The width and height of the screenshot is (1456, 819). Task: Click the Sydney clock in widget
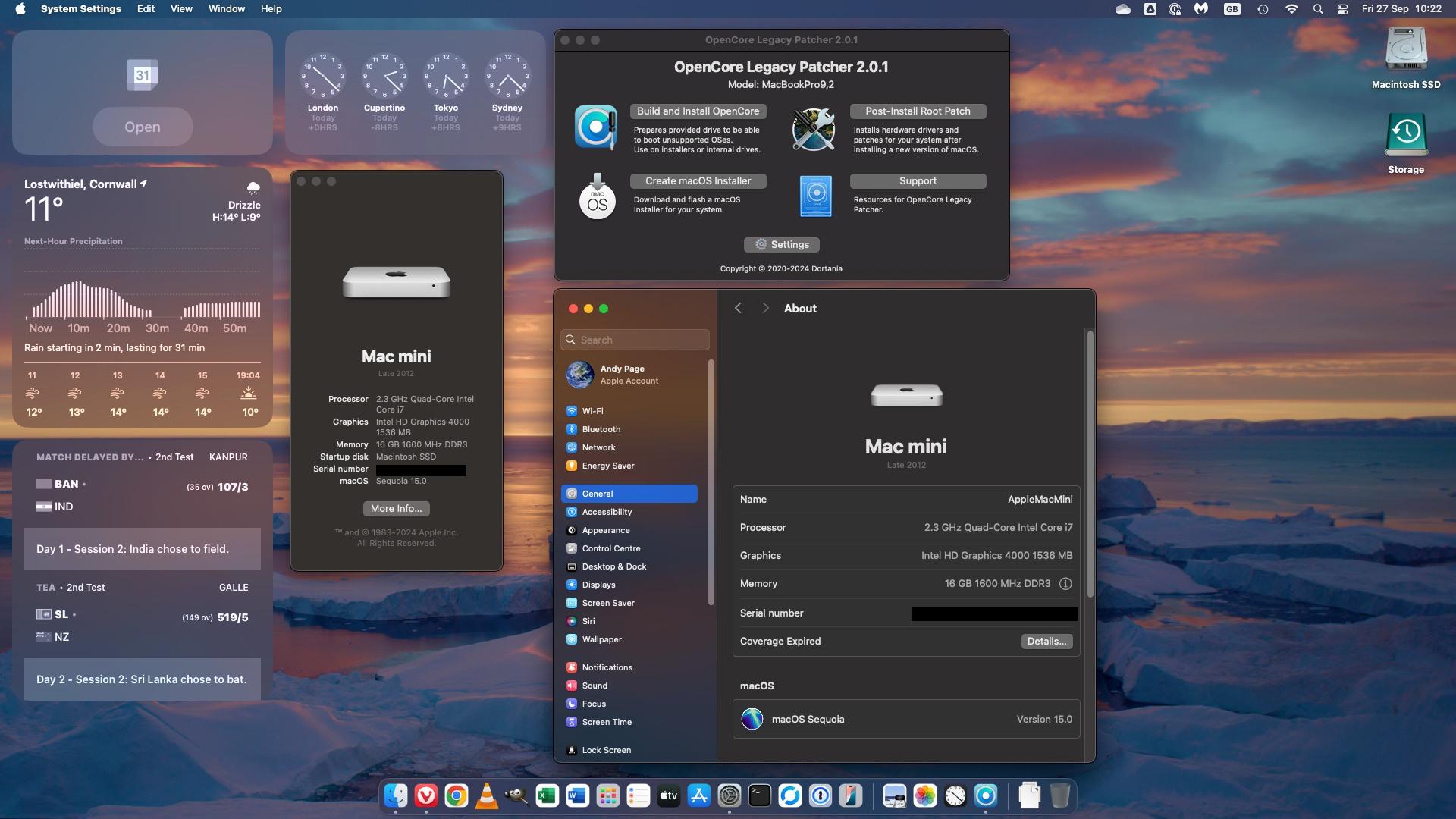pyautogui.click(x=507, y=76)
